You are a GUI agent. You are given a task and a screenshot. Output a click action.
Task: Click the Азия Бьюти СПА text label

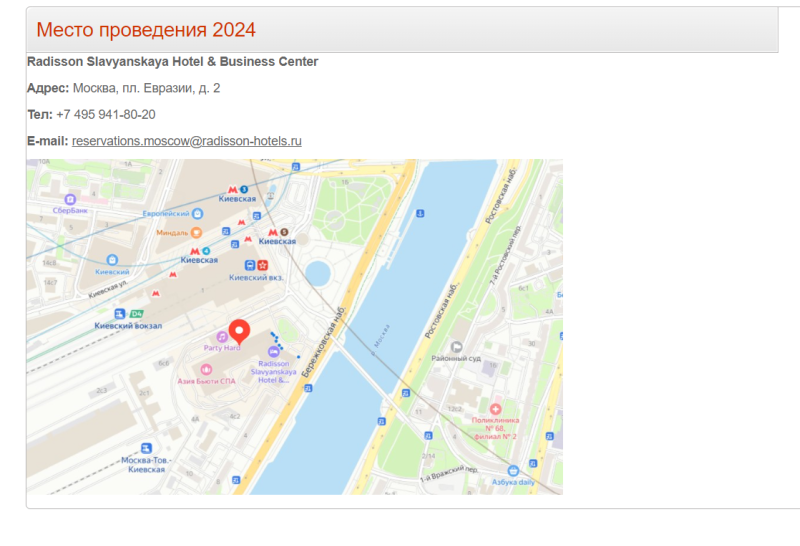[207, 381]
